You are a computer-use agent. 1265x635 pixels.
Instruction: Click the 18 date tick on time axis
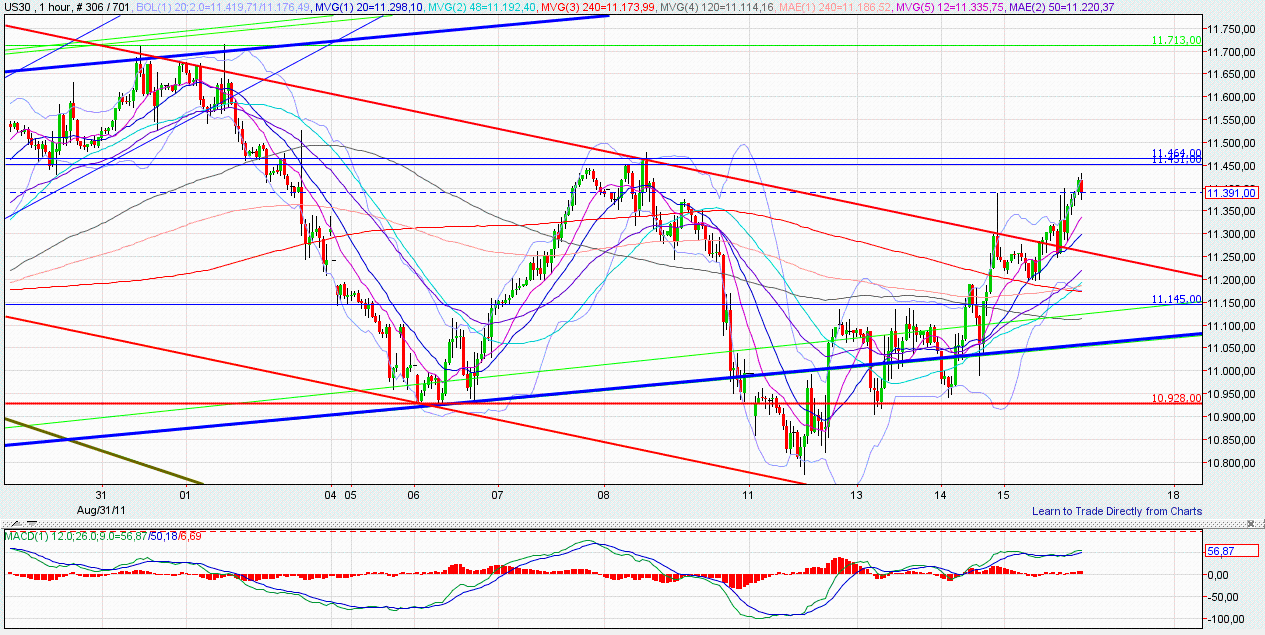click(x=1172, y=495)
